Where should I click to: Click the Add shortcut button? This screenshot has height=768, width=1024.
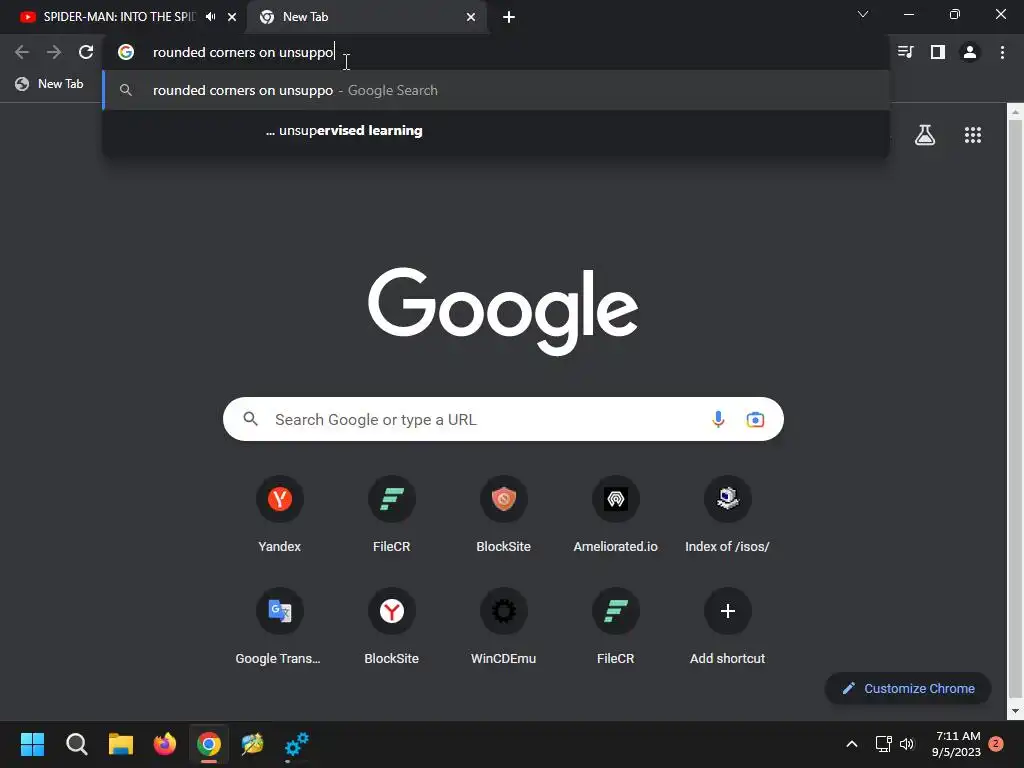(728, 627)
